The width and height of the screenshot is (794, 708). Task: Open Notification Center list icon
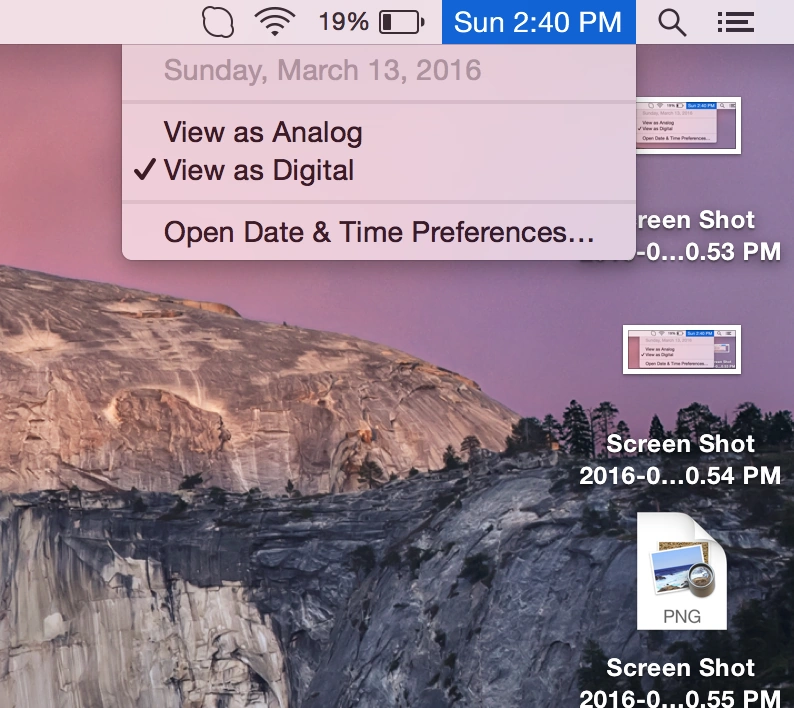click(x=736, y=22)
